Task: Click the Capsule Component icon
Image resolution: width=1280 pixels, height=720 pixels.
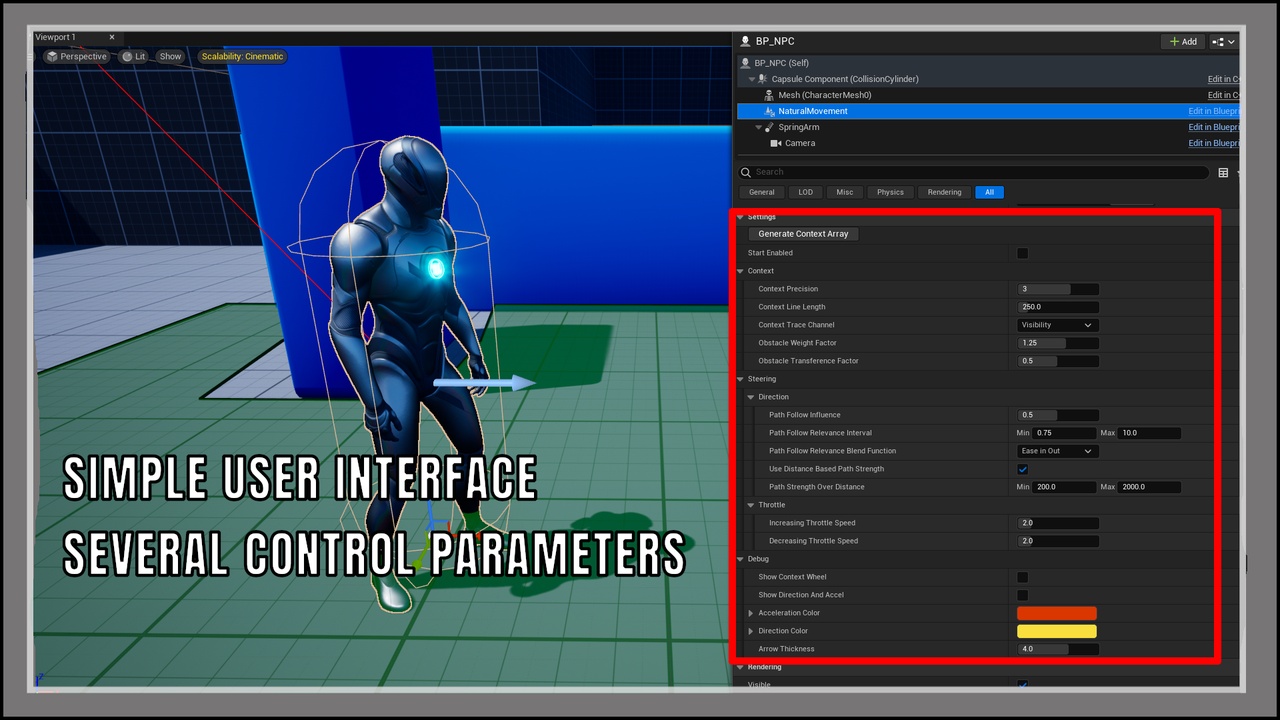Action: tap(763, 79)
